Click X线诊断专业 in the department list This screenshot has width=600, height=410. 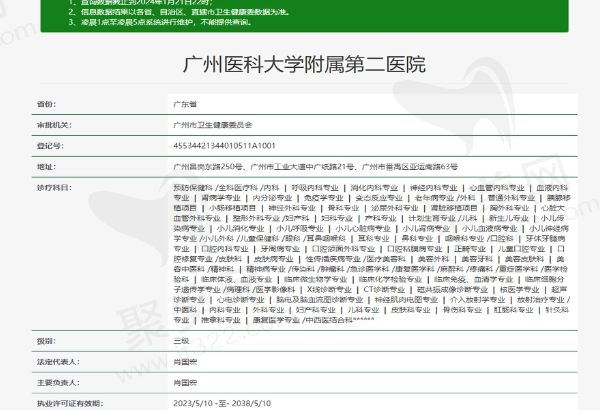tap(329, 290)
